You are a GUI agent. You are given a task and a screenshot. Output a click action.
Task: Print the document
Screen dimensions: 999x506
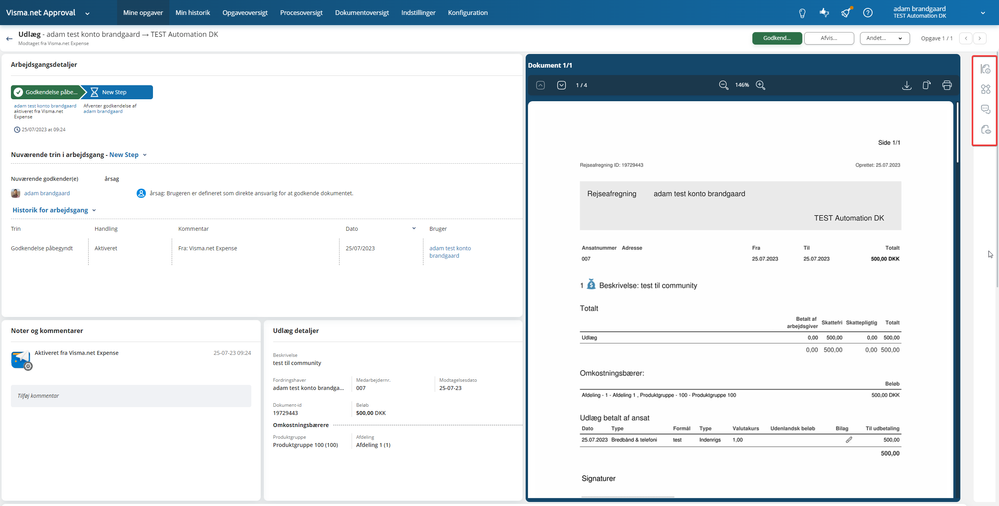(947, 85)
